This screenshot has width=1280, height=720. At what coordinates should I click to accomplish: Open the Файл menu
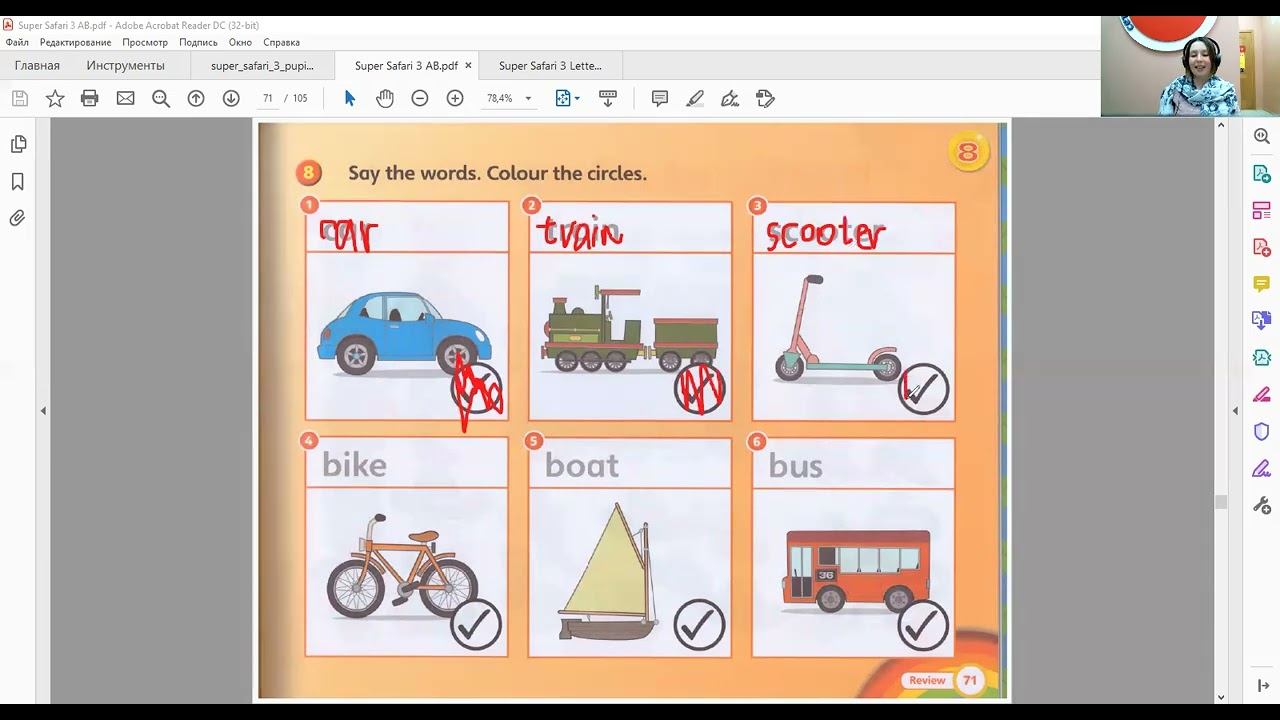(x=17, y=43)
